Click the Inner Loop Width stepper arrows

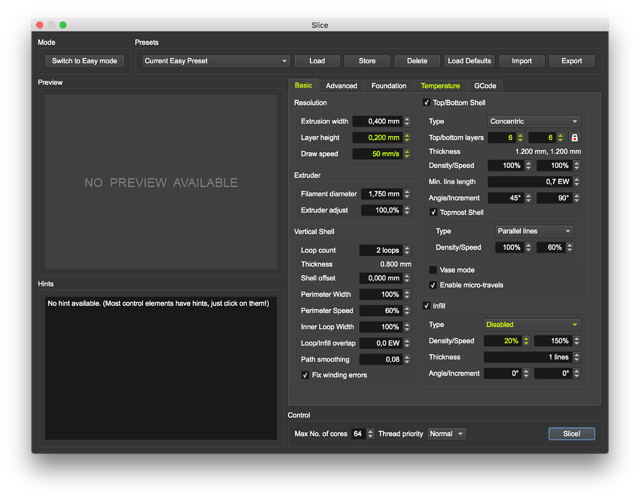coord(407,327)
